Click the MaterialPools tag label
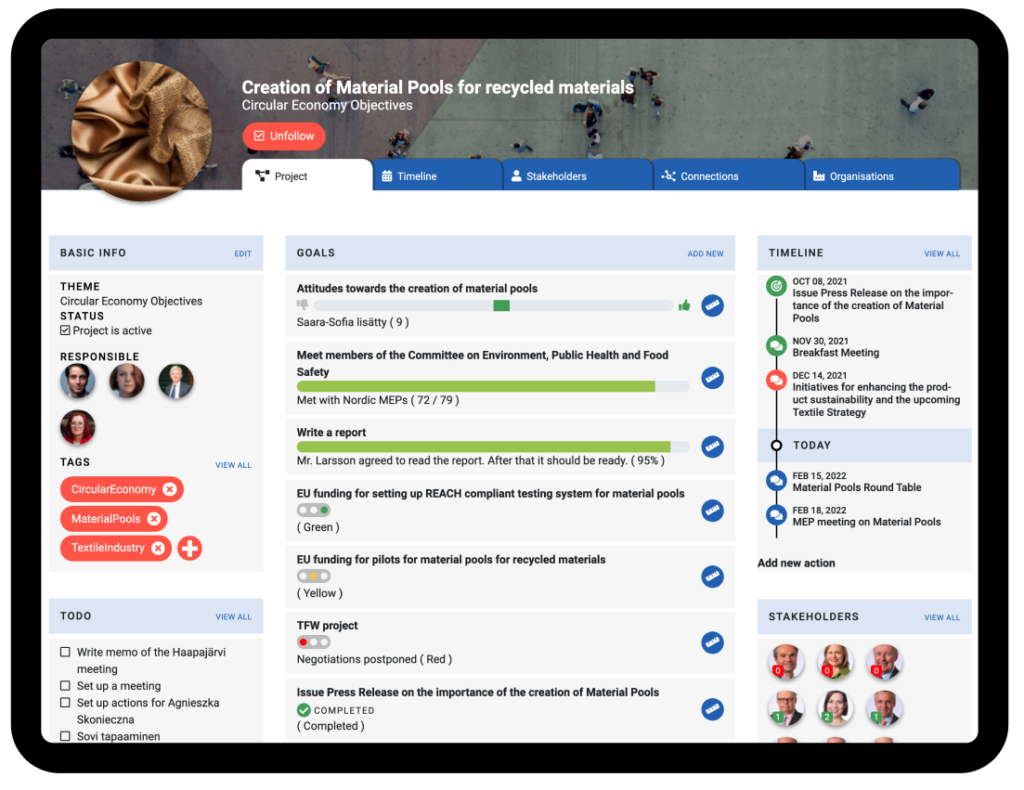1024x790 pixels. pos(106,518)
